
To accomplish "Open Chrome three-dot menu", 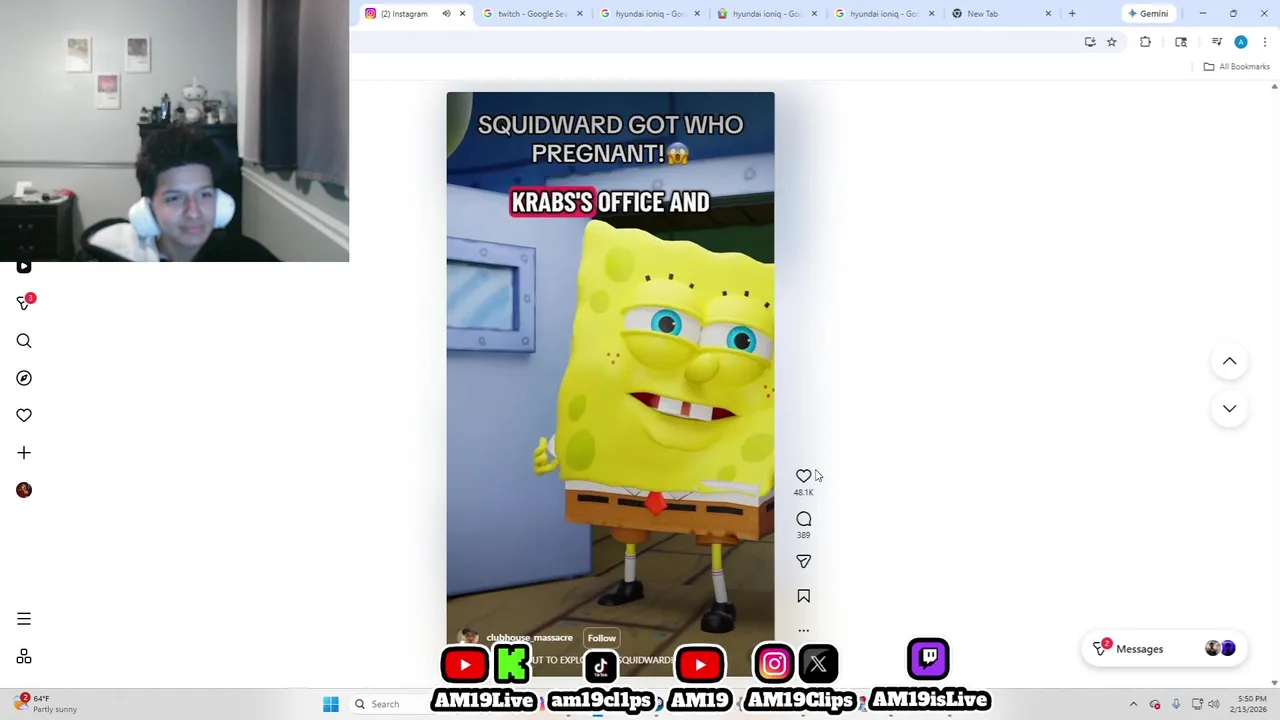I will [x=1266, y=42].
